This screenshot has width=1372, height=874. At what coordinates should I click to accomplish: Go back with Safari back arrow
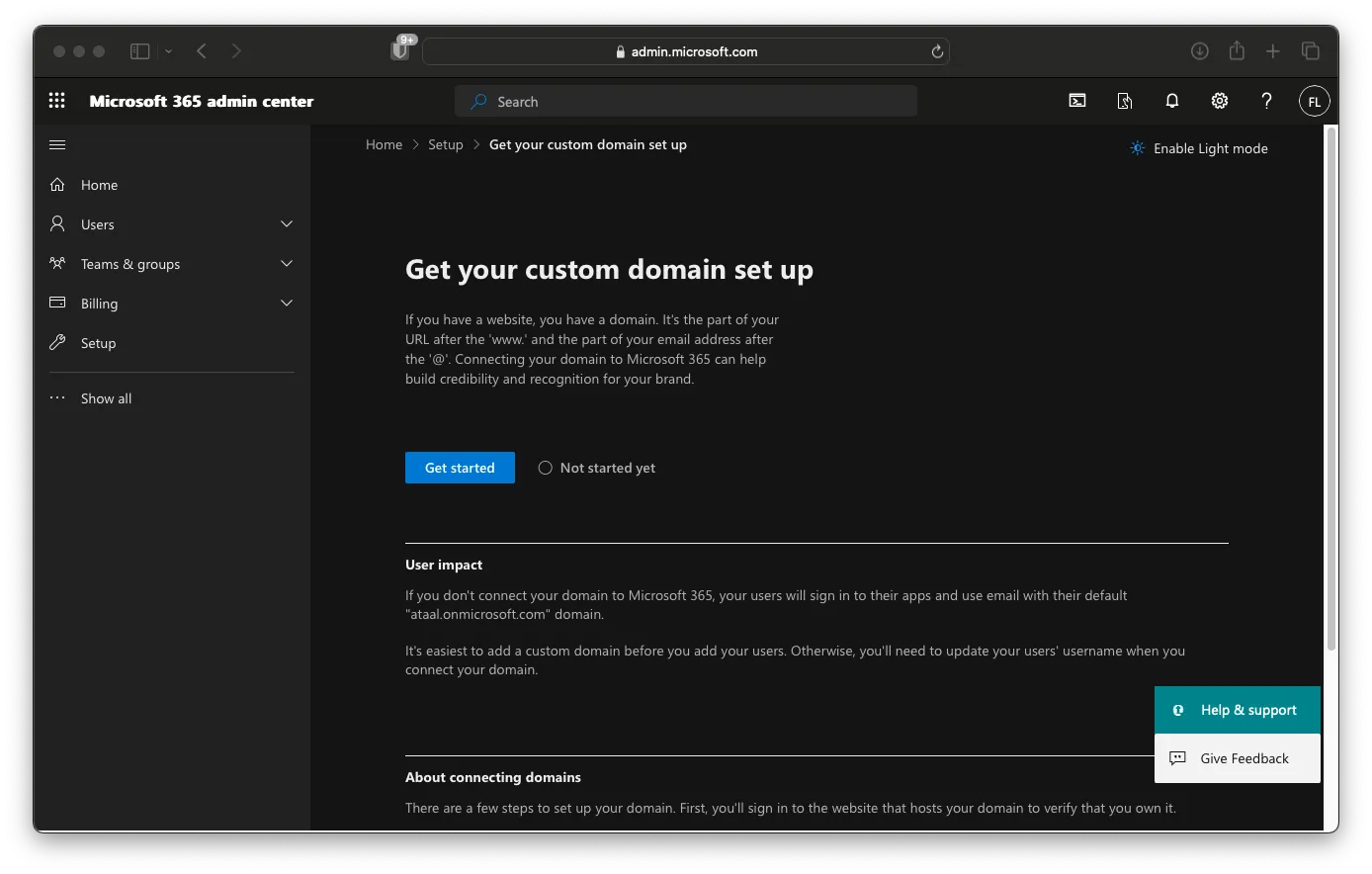tap(202, 51)
